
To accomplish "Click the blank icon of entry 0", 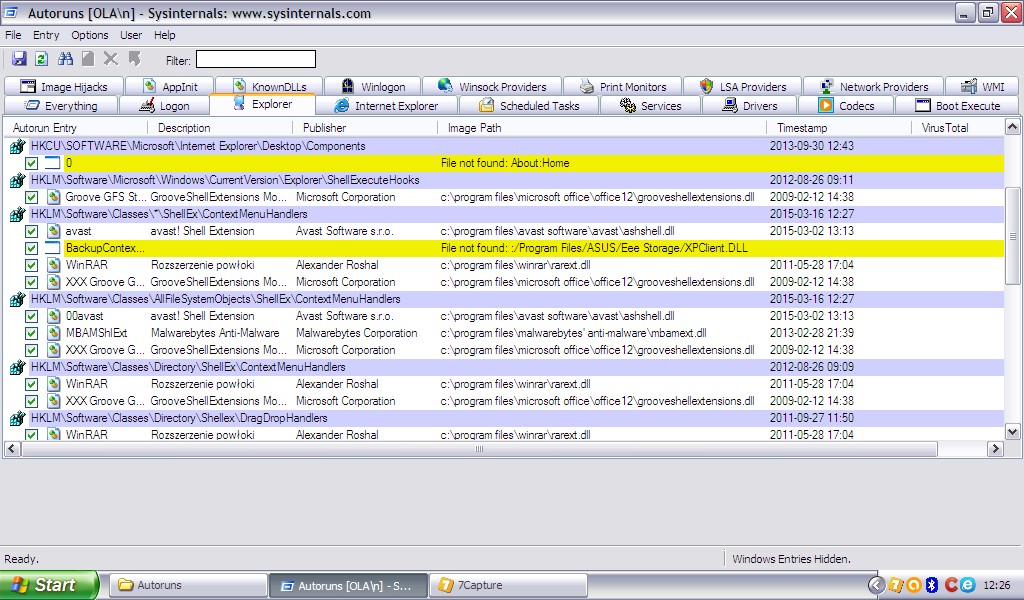I will click(x=53, y=163).
